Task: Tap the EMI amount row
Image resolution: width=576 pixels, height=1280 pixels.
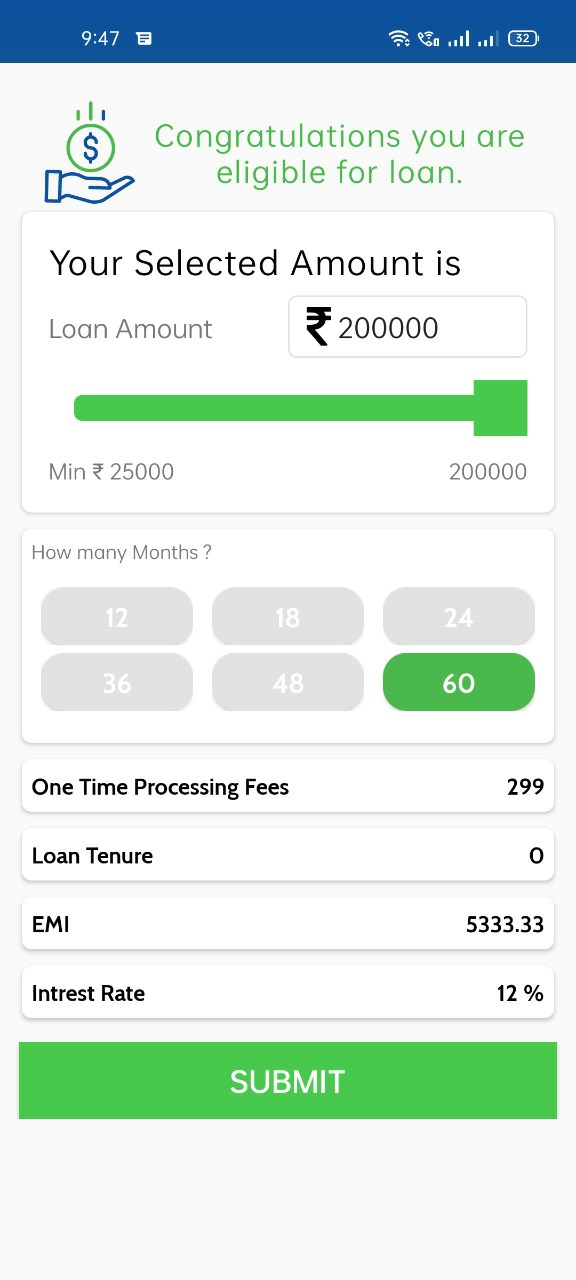Action: tap(288, 924)
